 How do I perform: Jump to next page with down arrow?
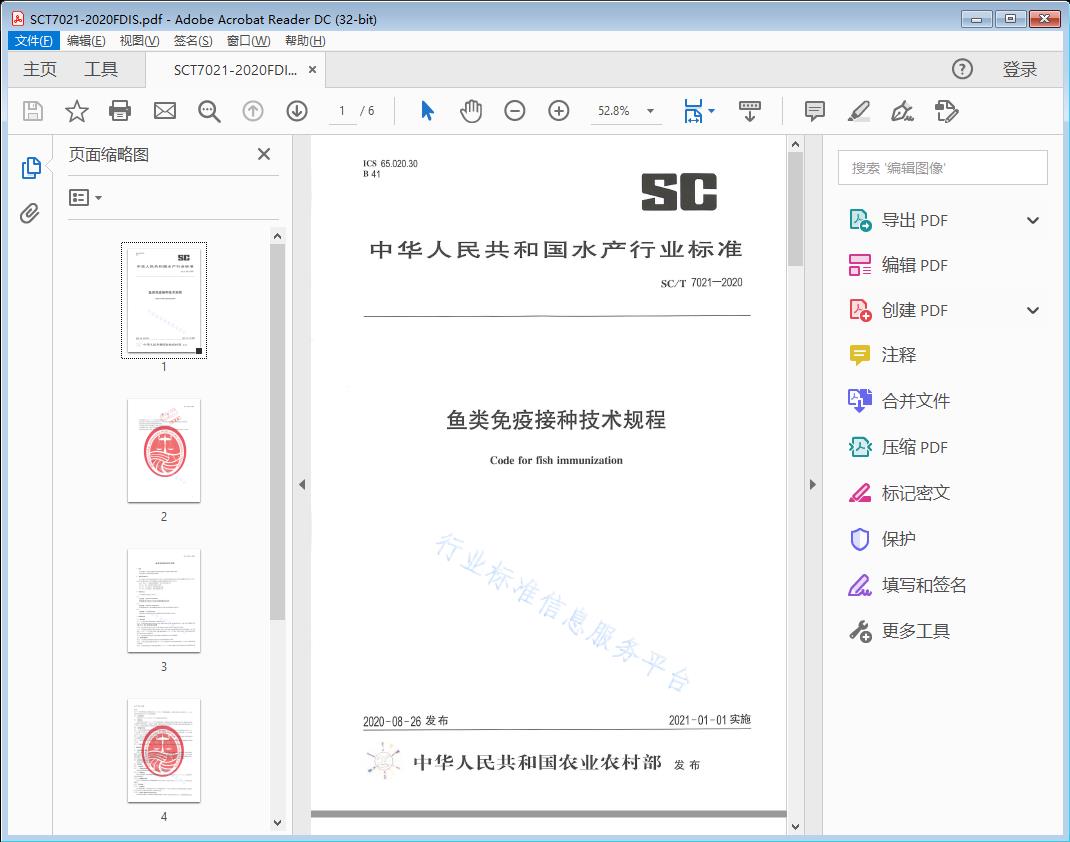tap(297, 111)
